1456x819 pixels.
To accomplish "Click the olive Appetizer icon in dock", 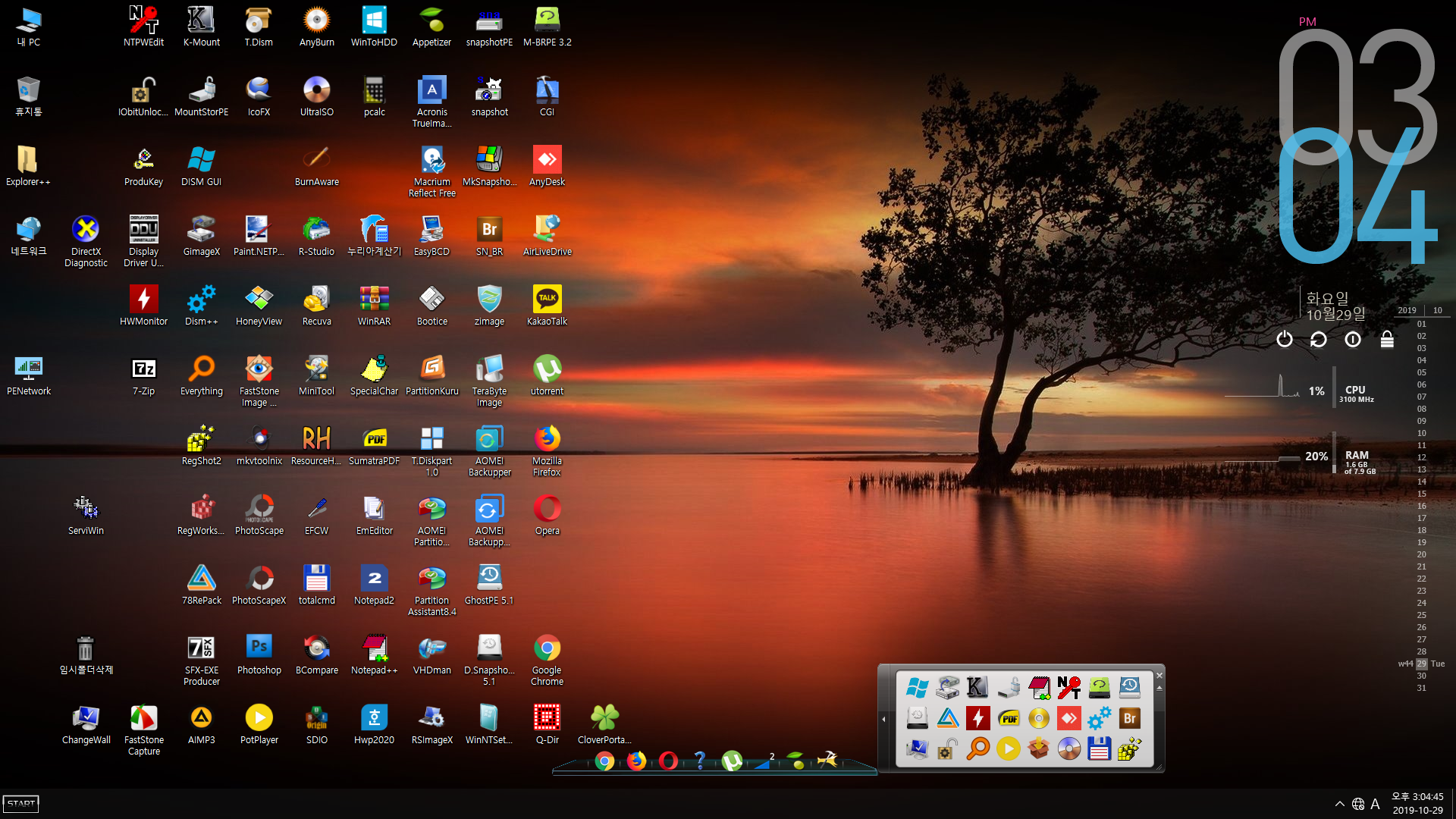I will point(795,761).
